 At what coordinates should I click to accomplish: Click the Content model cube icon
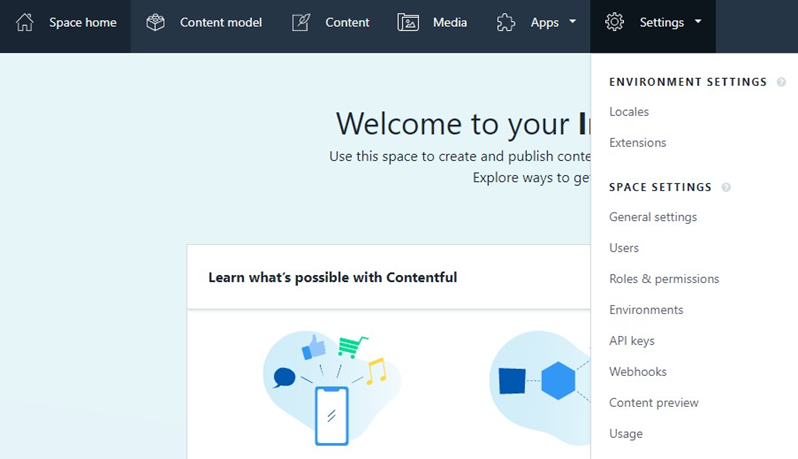point(155,22)
